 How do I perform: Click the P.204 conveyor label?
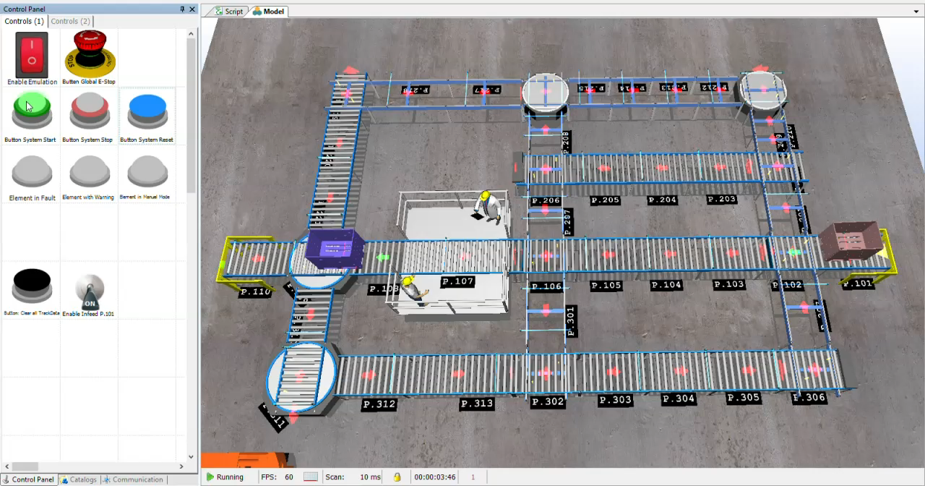pyautogui.click(x=662, y=200)
